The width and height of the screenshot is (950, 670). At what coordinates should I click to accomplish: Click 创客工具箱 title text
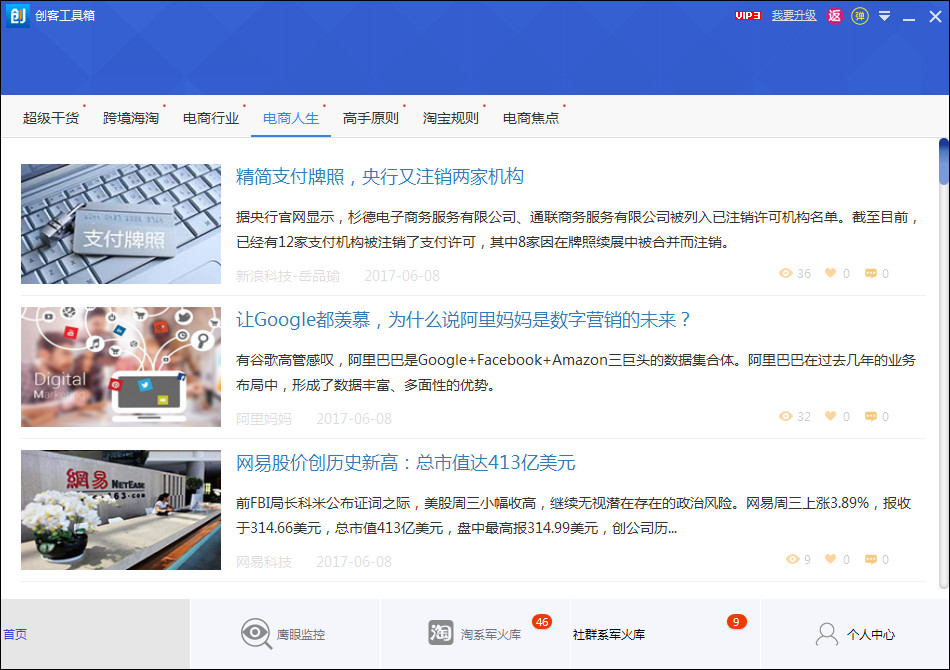pyautogui.click(x=65, y=16)
